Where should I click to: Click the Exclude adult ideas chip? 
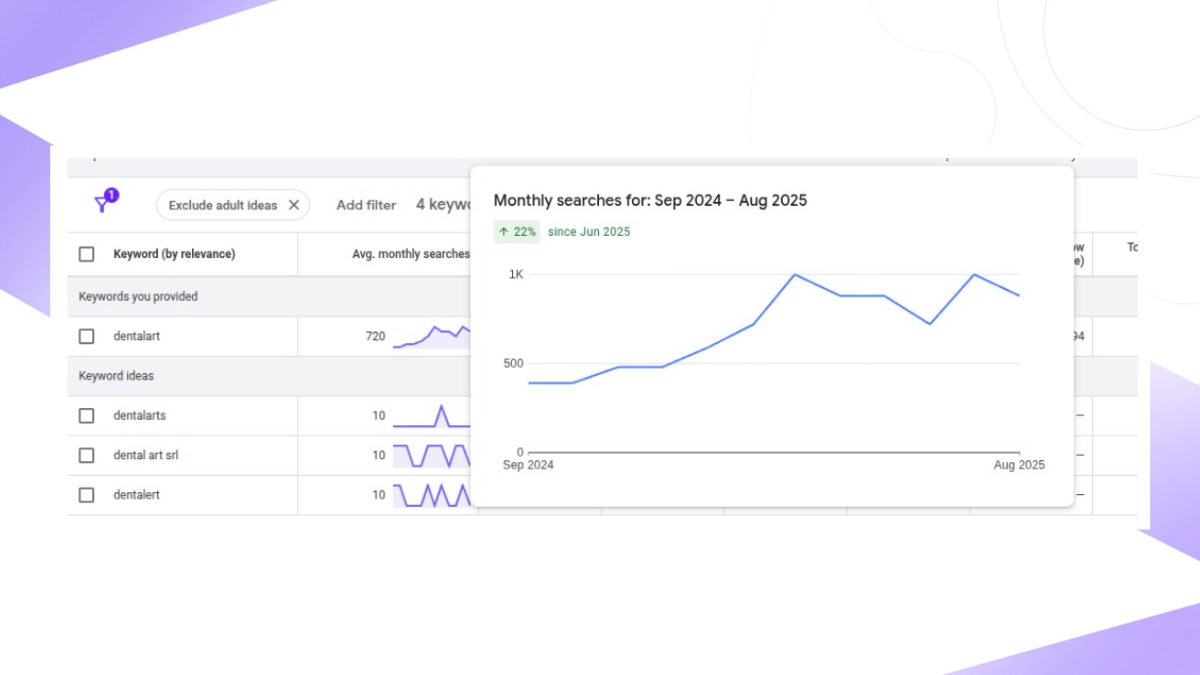232,205
